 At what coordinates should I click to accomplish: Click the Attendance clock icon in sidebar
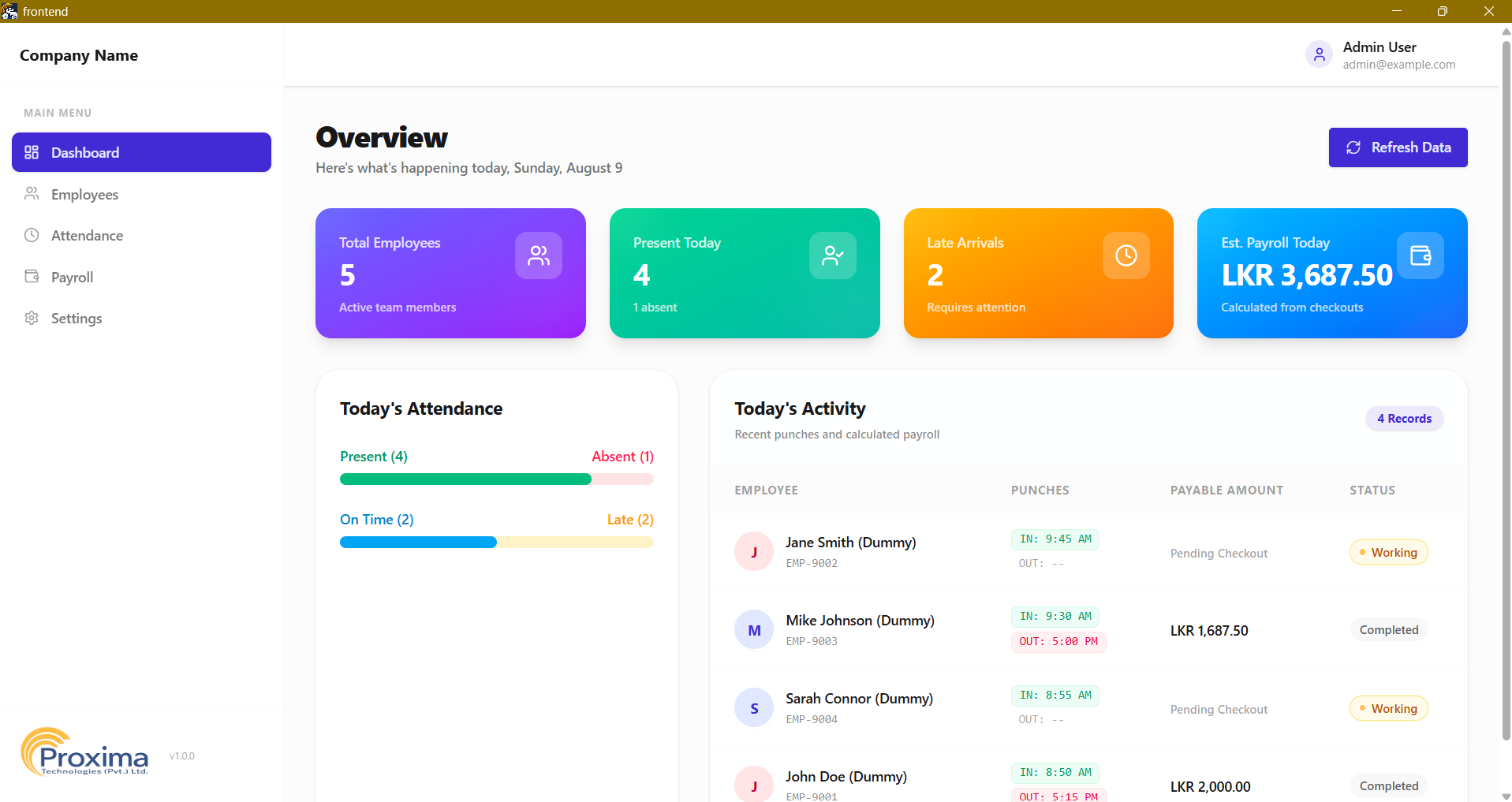[32, 235]
